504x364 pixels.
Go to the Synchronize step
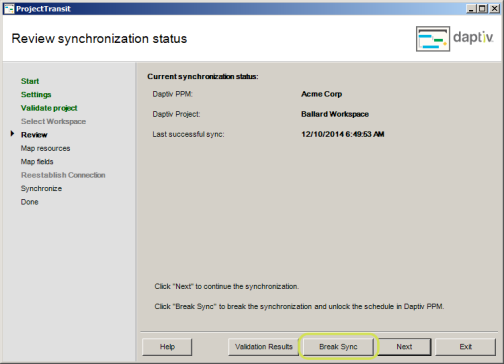coord(41,188)
